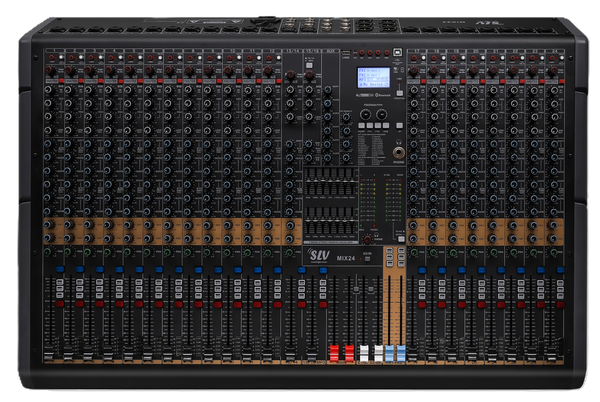The image size is (600, 402).
Task: Click the upper graphic equalizer slider bank
Action: pos(331,183)
